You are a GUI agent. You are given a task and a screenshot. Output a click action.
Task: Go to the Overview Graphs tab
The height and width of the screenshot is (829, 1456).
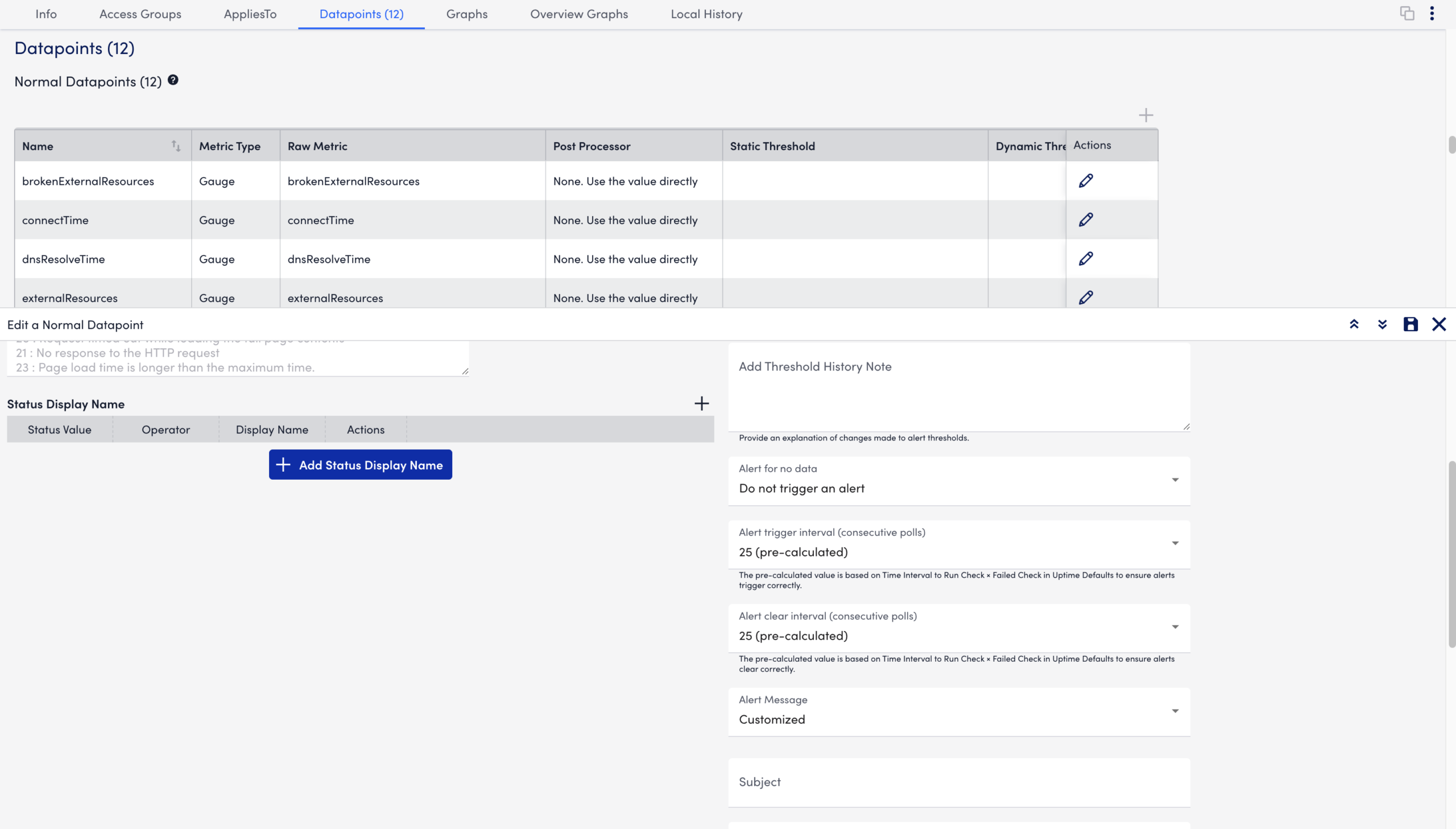(x=579, y=14)
